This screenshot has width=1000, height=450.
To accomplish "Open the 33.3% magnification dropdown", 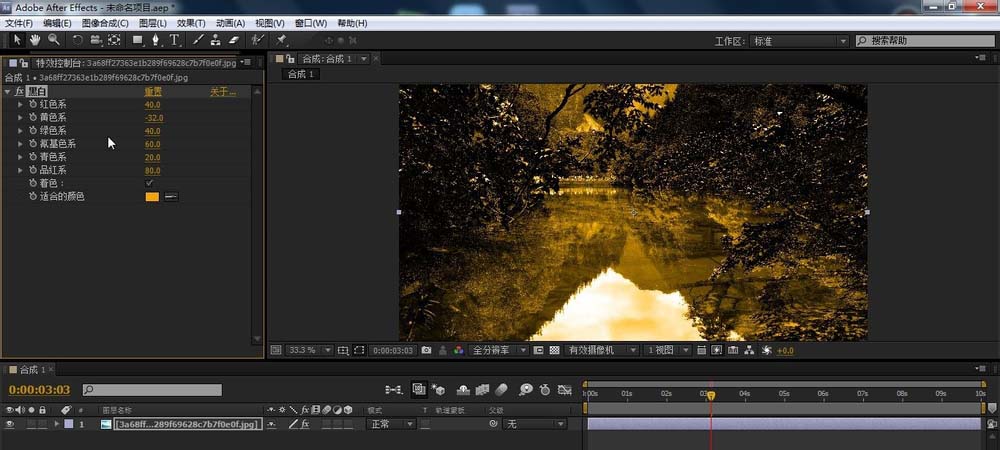I will point(304,350).
